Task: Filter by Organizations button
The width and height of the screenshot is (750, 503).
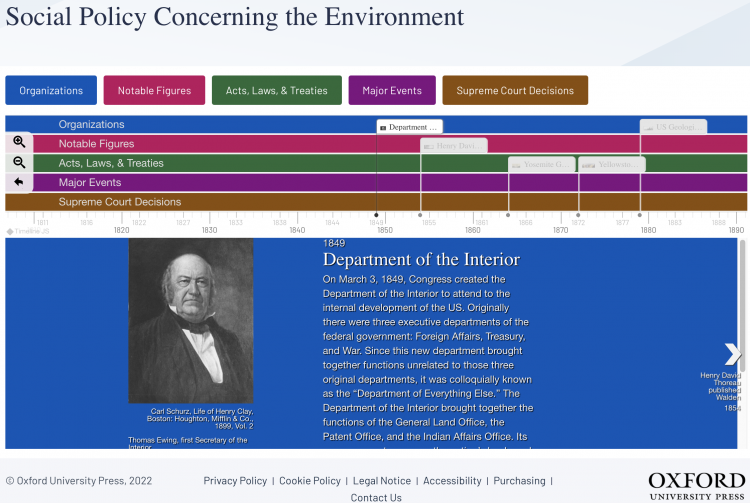Action: 51,90
